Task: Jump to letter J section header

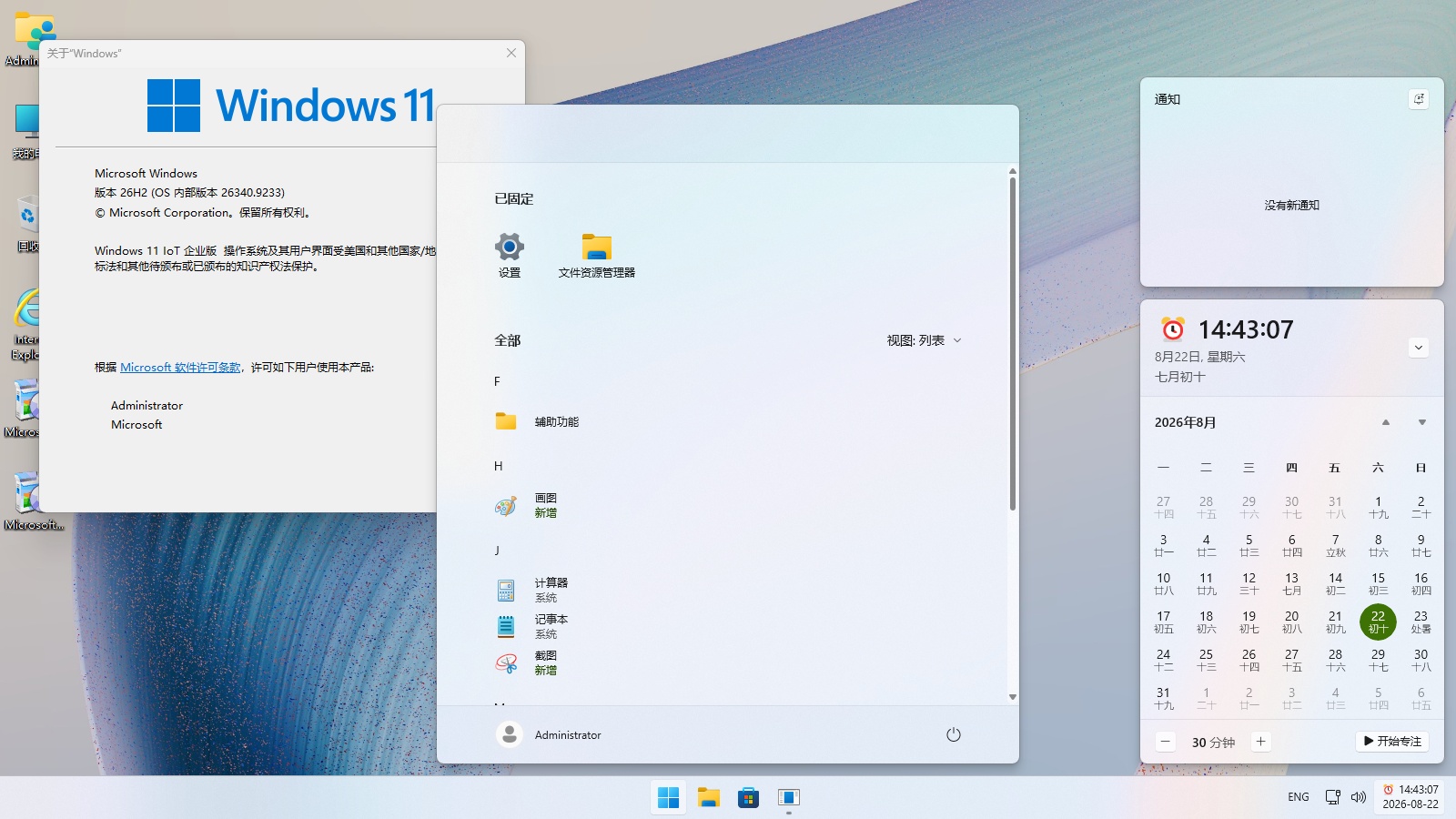Action: point(497,551)
